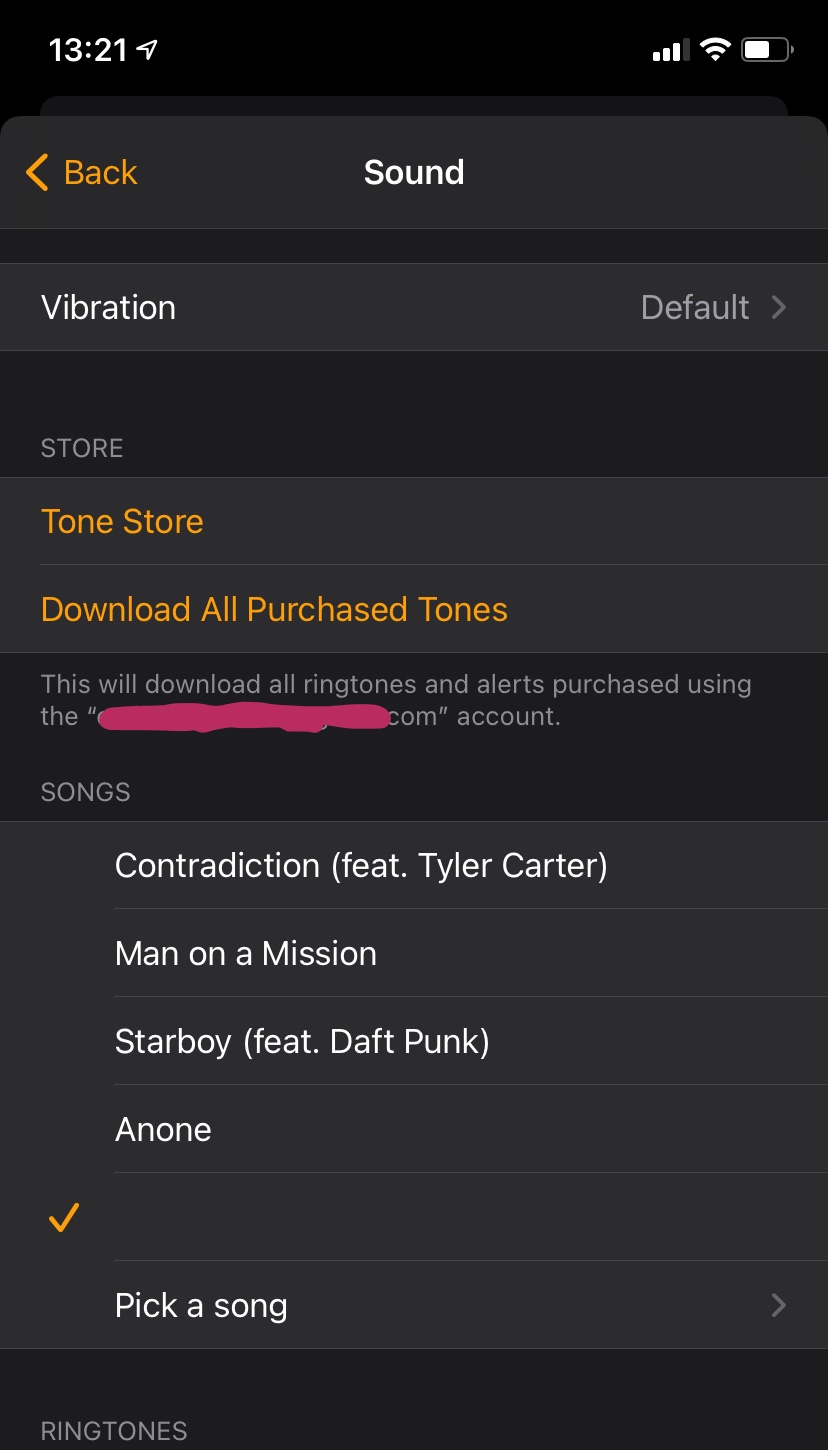
Task: Tap the orange back chevron icon
Action: 37,172
